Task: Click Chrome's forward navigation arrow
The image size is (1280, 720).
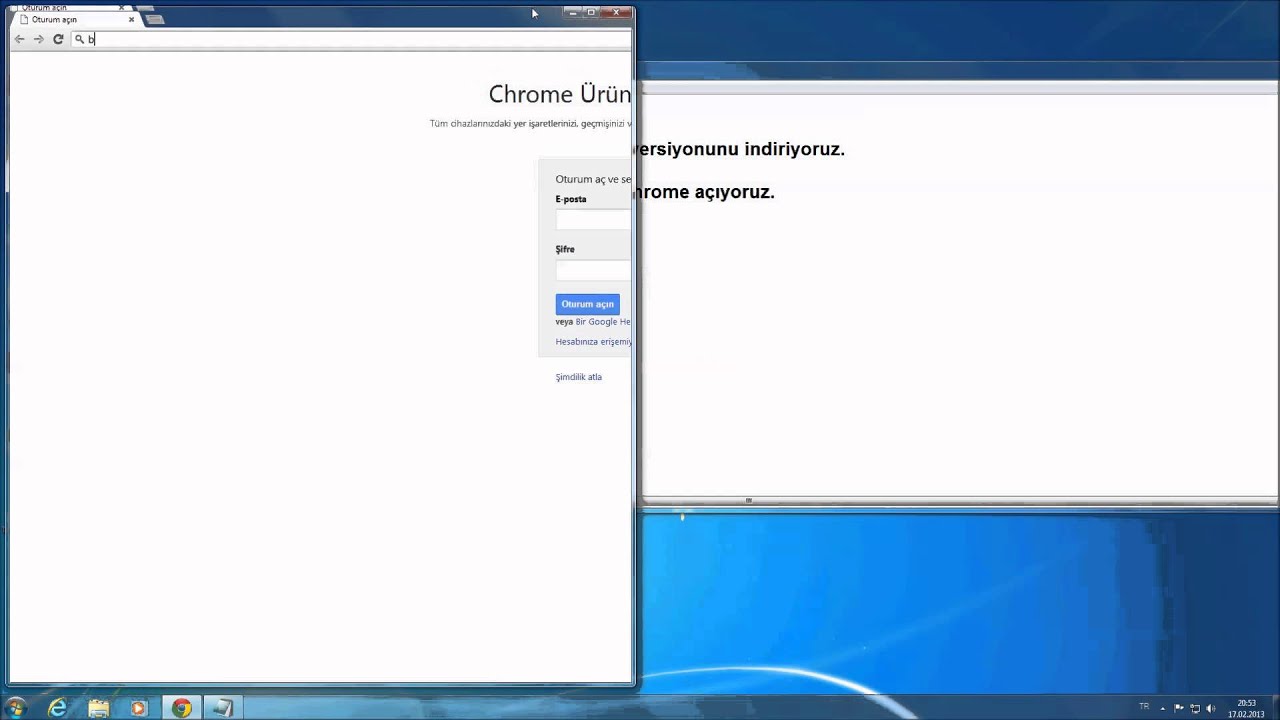Action: (x=39, y=39)
